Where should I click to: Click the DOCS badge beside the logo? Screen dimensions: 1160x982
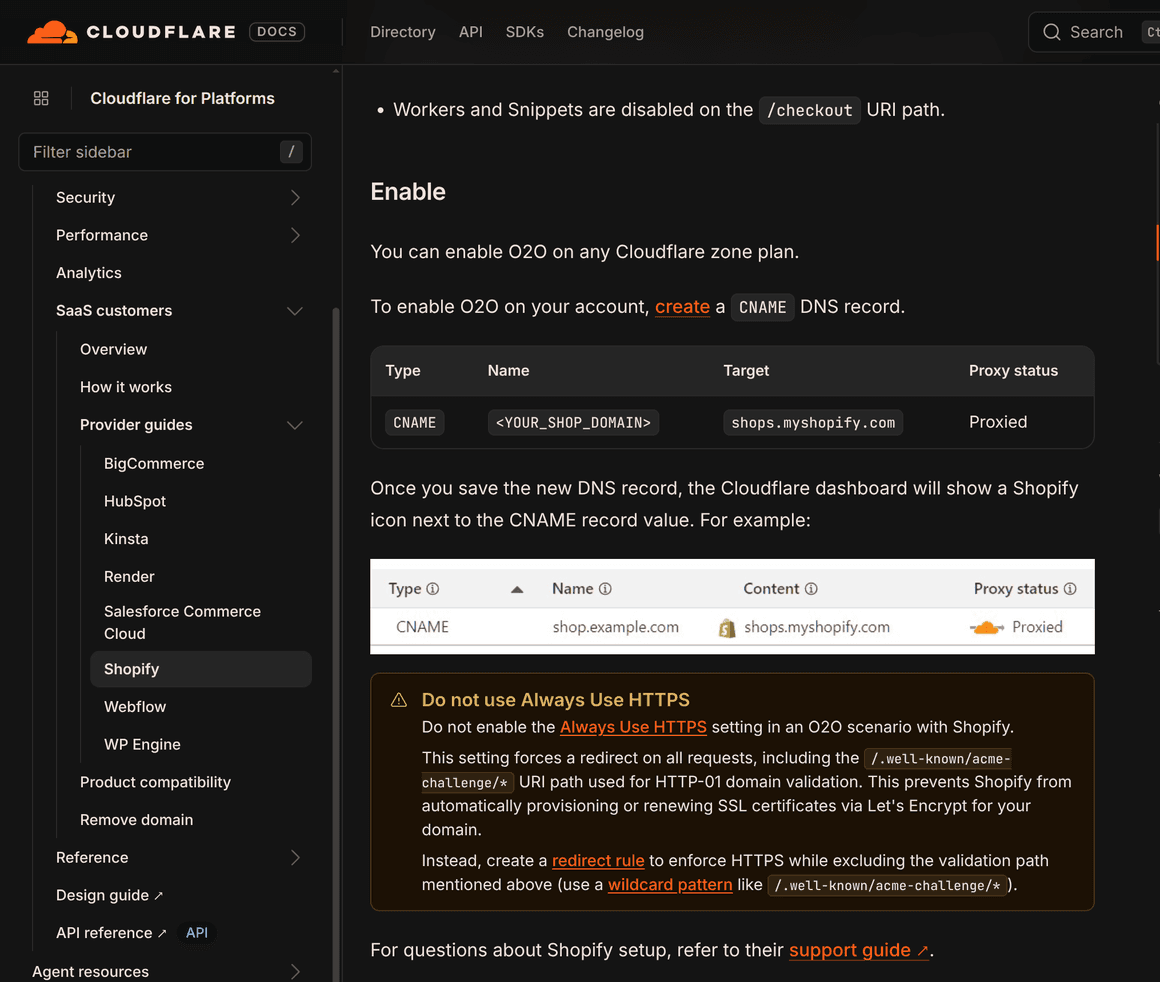277,32
